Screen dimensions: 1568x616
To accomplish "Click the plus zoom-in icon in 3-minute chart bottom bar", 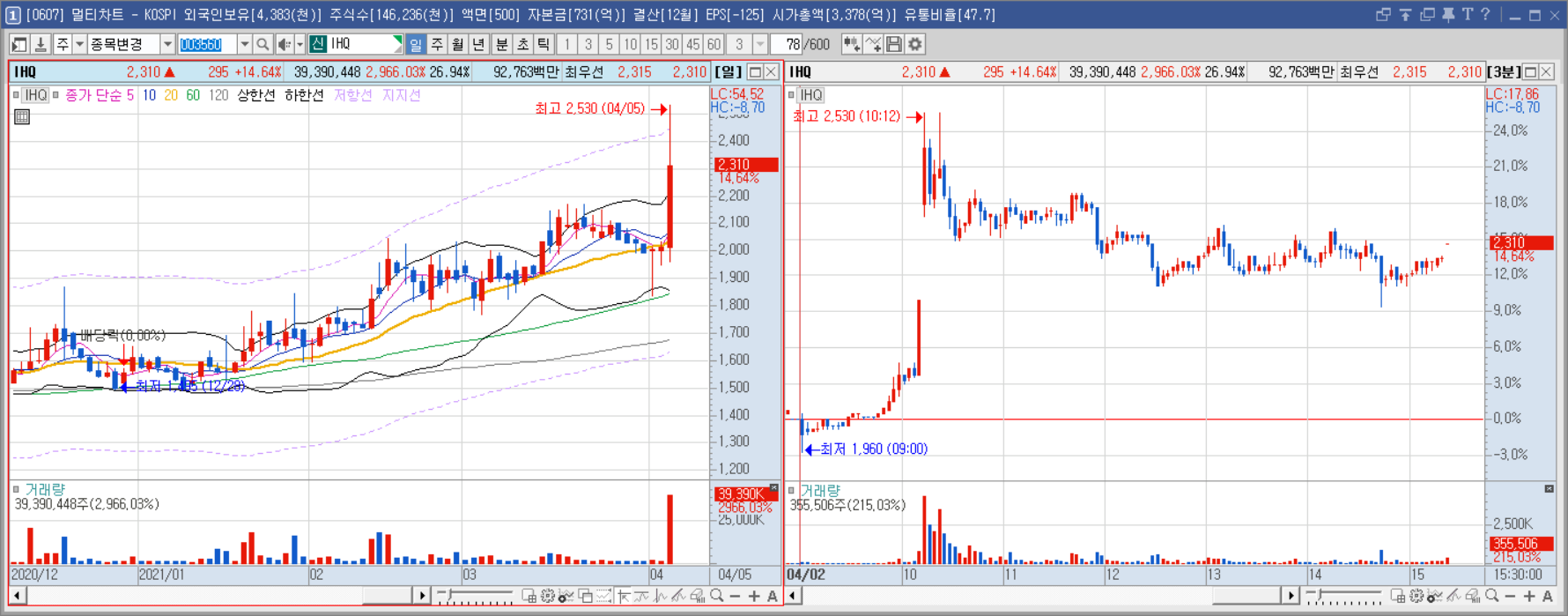I will [1529, 597].
